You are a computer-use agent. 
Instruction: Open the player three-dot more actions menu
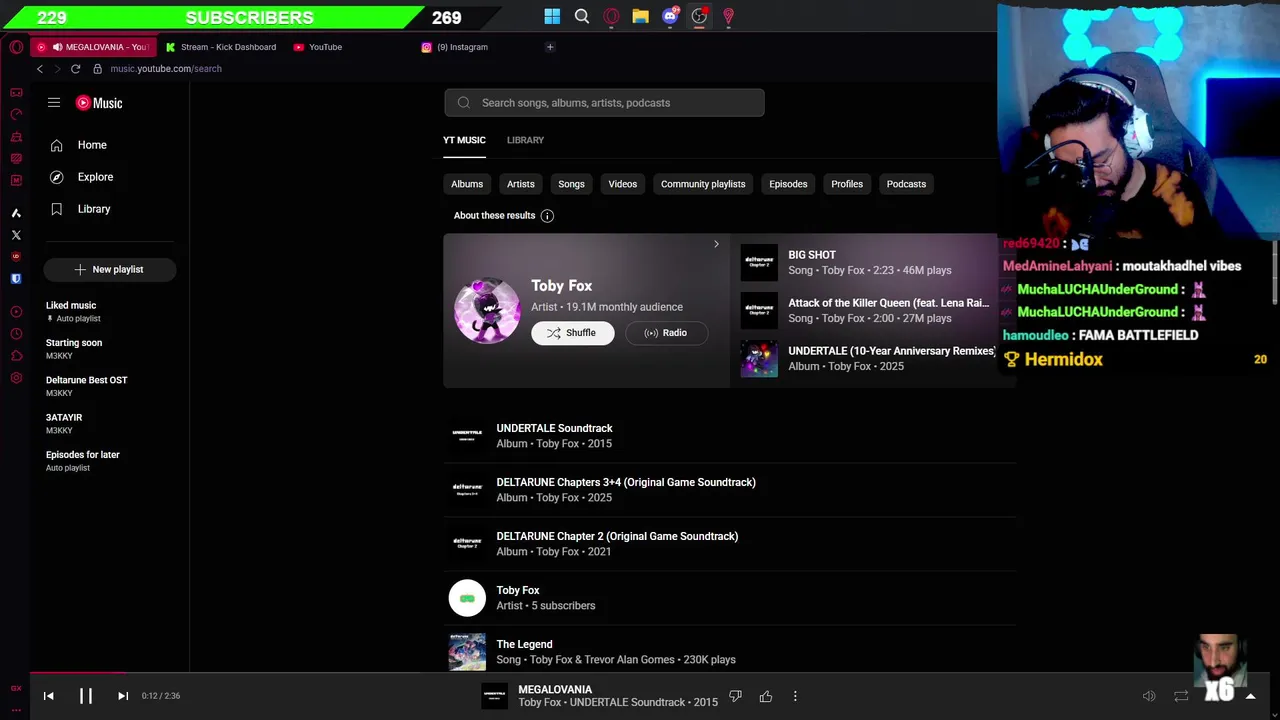pos(795,696)
